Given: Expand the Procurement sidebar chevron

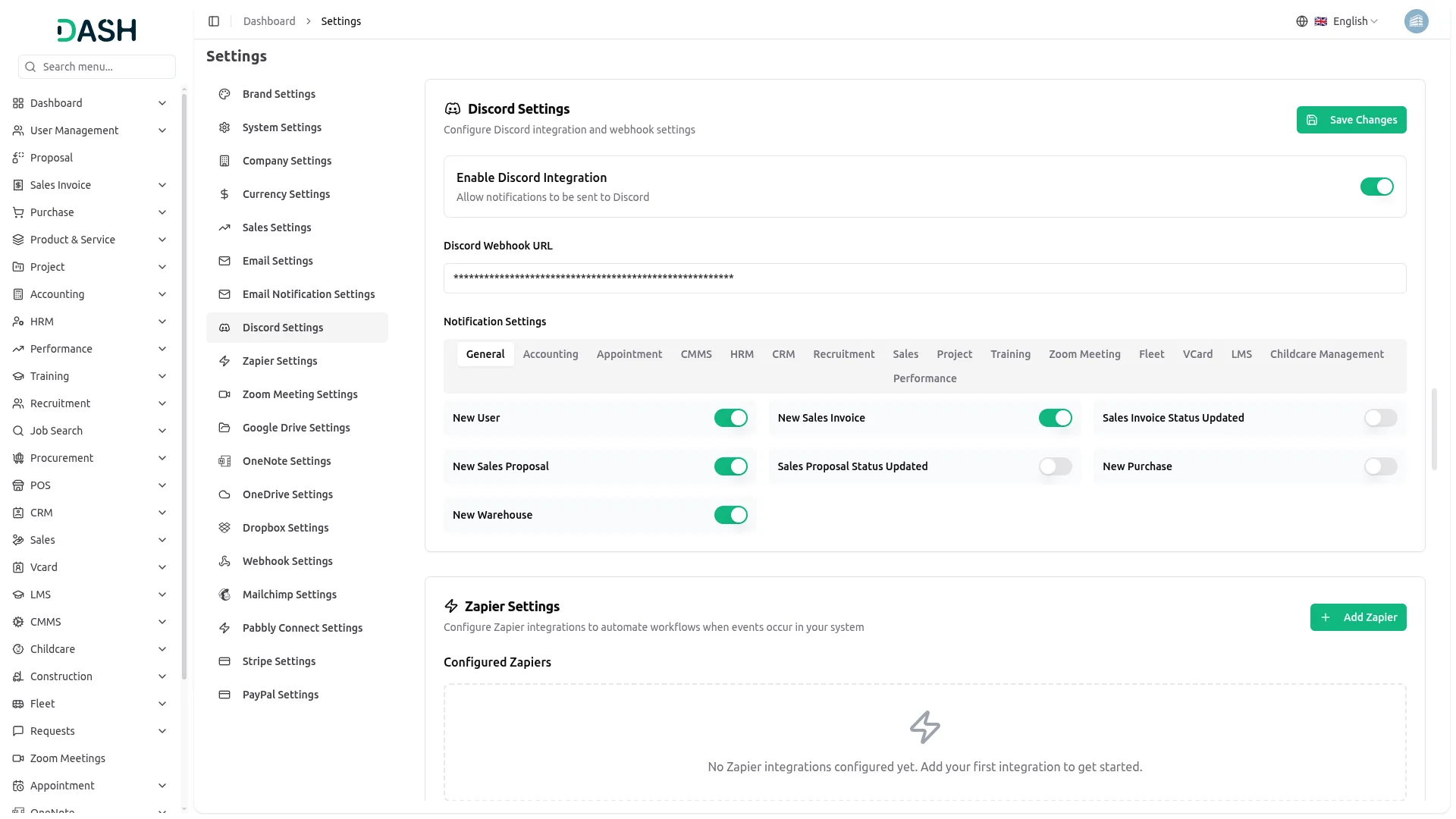Looking at the screenshot, I should (162, 458).
